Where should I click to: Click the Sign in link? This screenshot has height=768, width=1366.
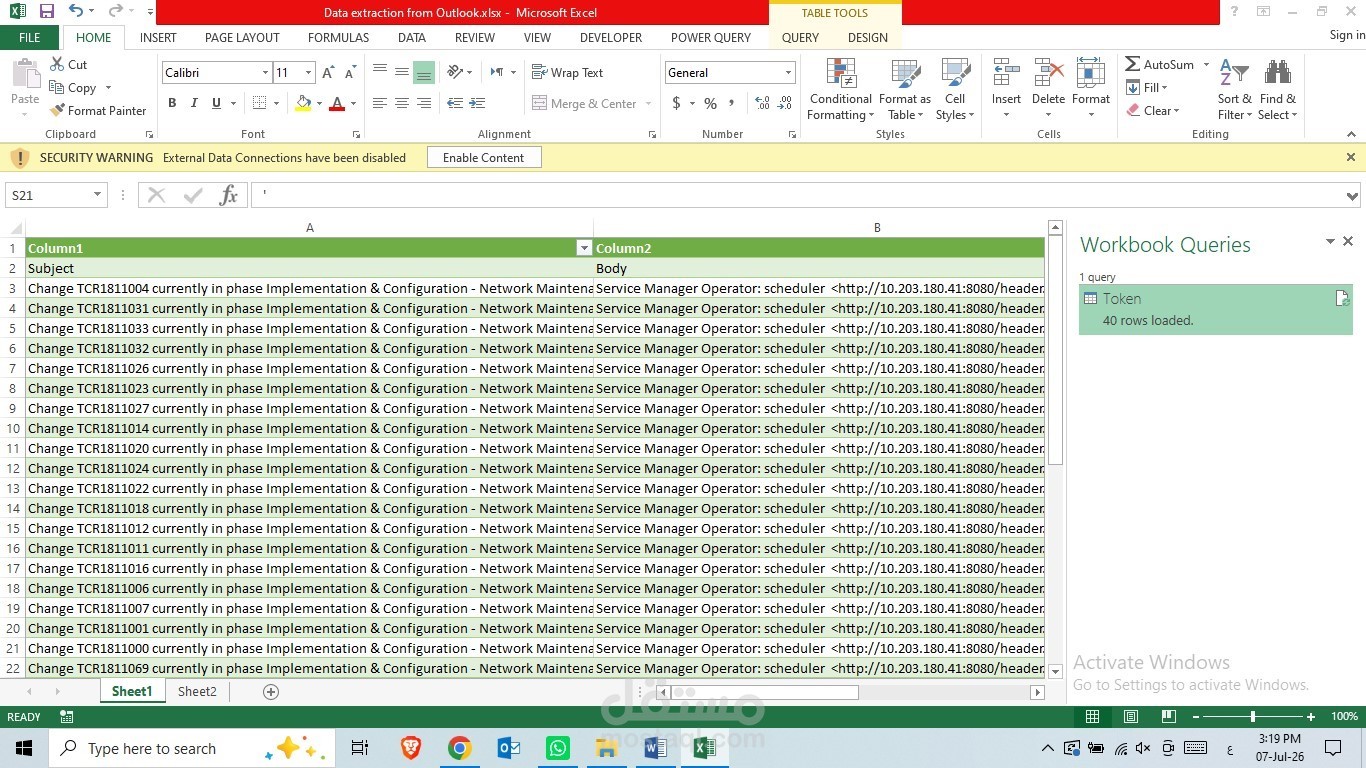[1347, 35]
